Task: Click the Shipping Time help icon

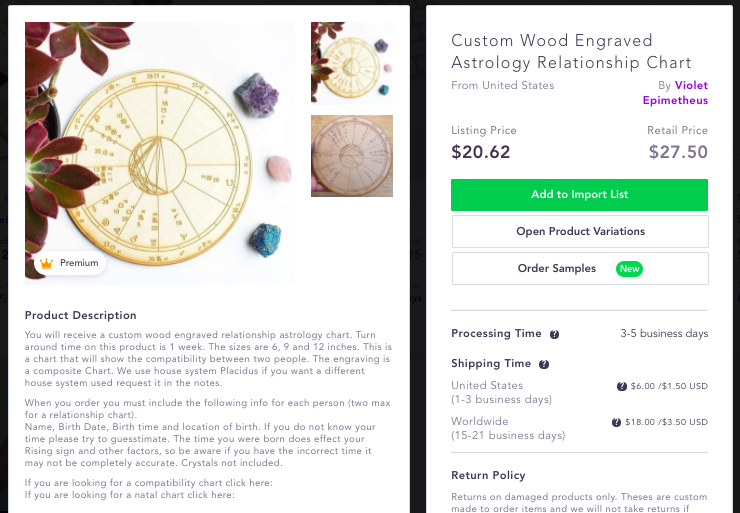Action: [x=544, y=364]
